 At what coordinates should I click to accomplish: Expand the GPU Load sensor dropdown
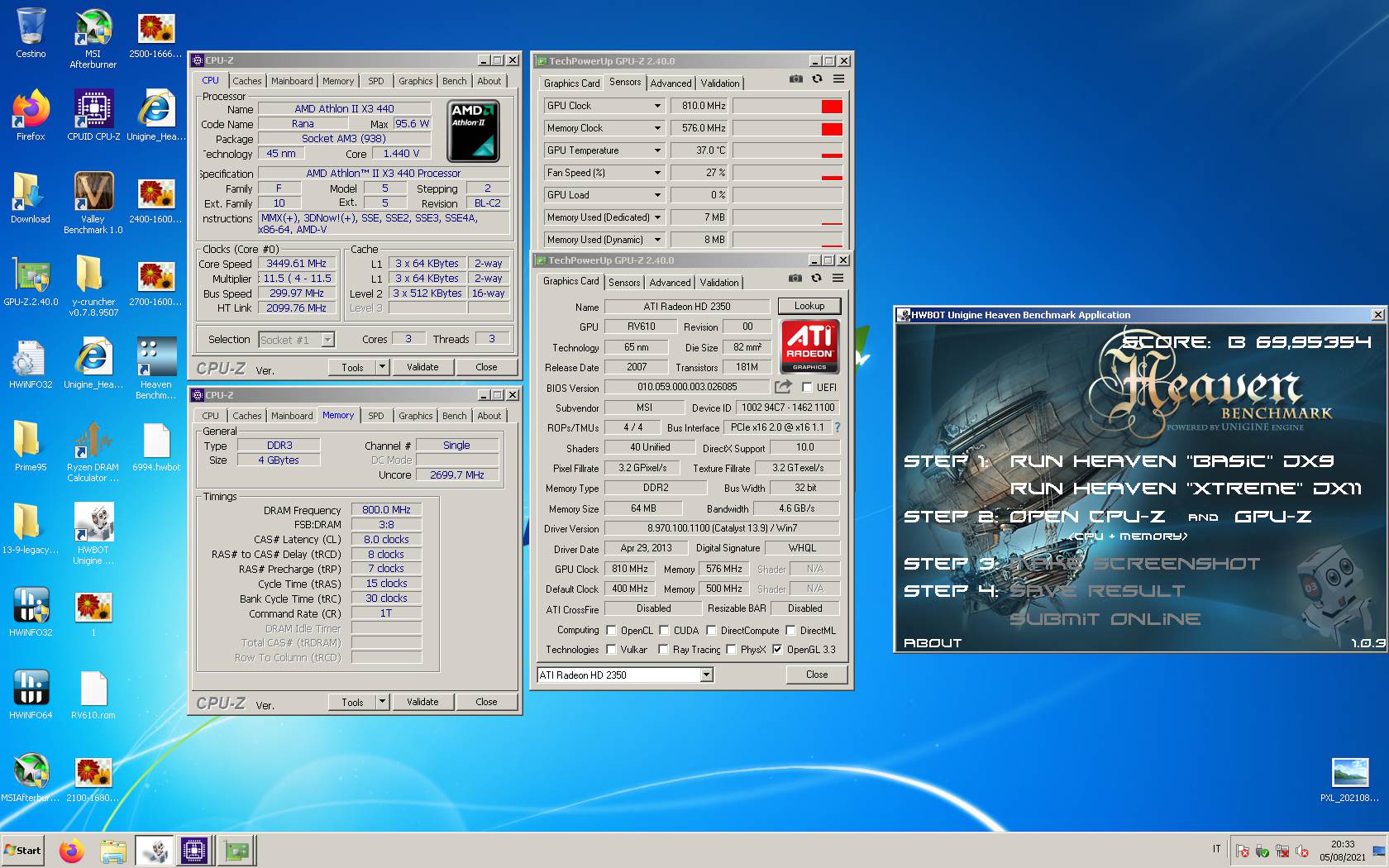tap(658, 195)
